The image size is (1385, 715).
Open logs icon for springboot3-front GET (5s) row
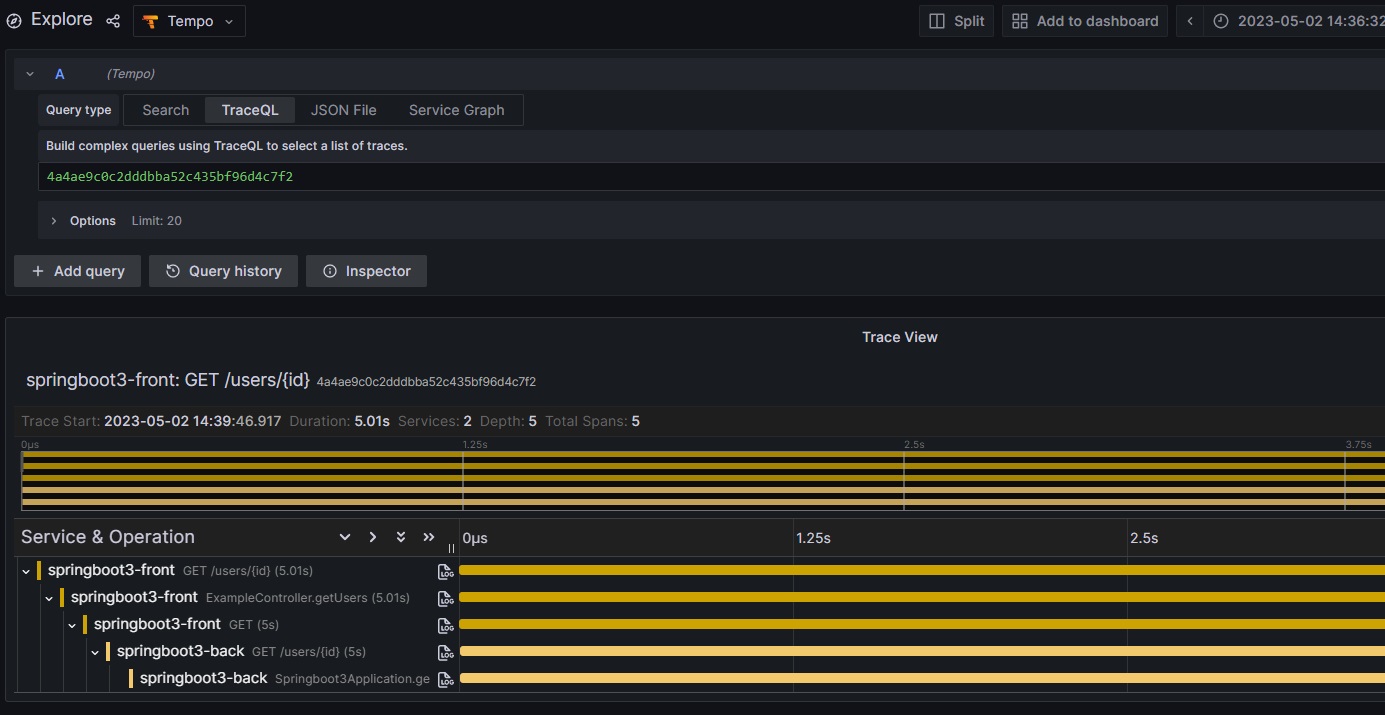(x=446, y=626)
